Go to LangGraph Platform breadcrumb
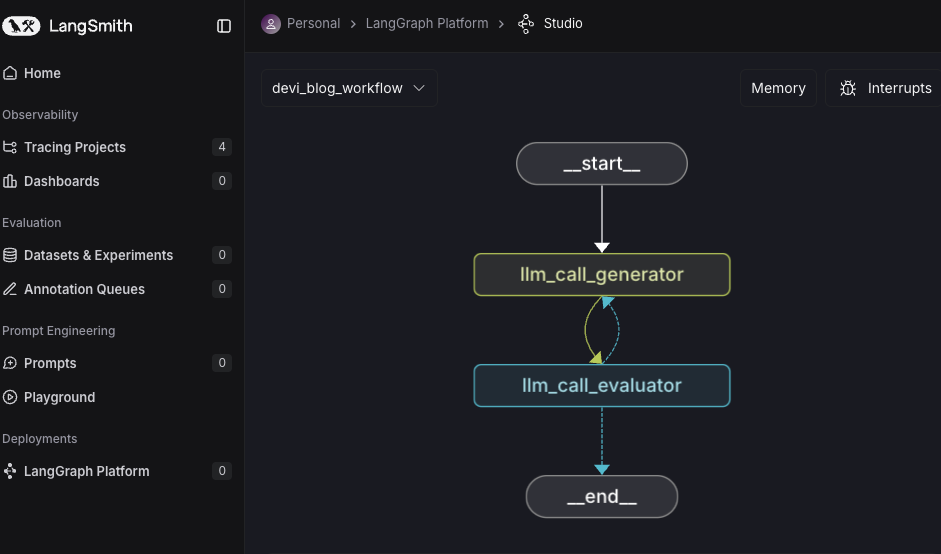This screenshot has width=941, height=554. coord(427,23)
